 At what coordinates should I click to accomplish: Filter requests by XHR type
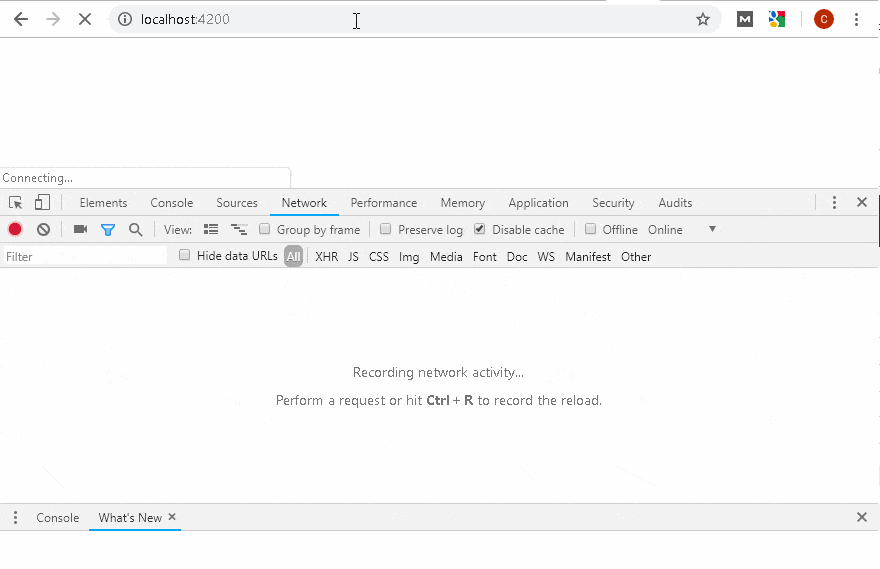point(326,257)
